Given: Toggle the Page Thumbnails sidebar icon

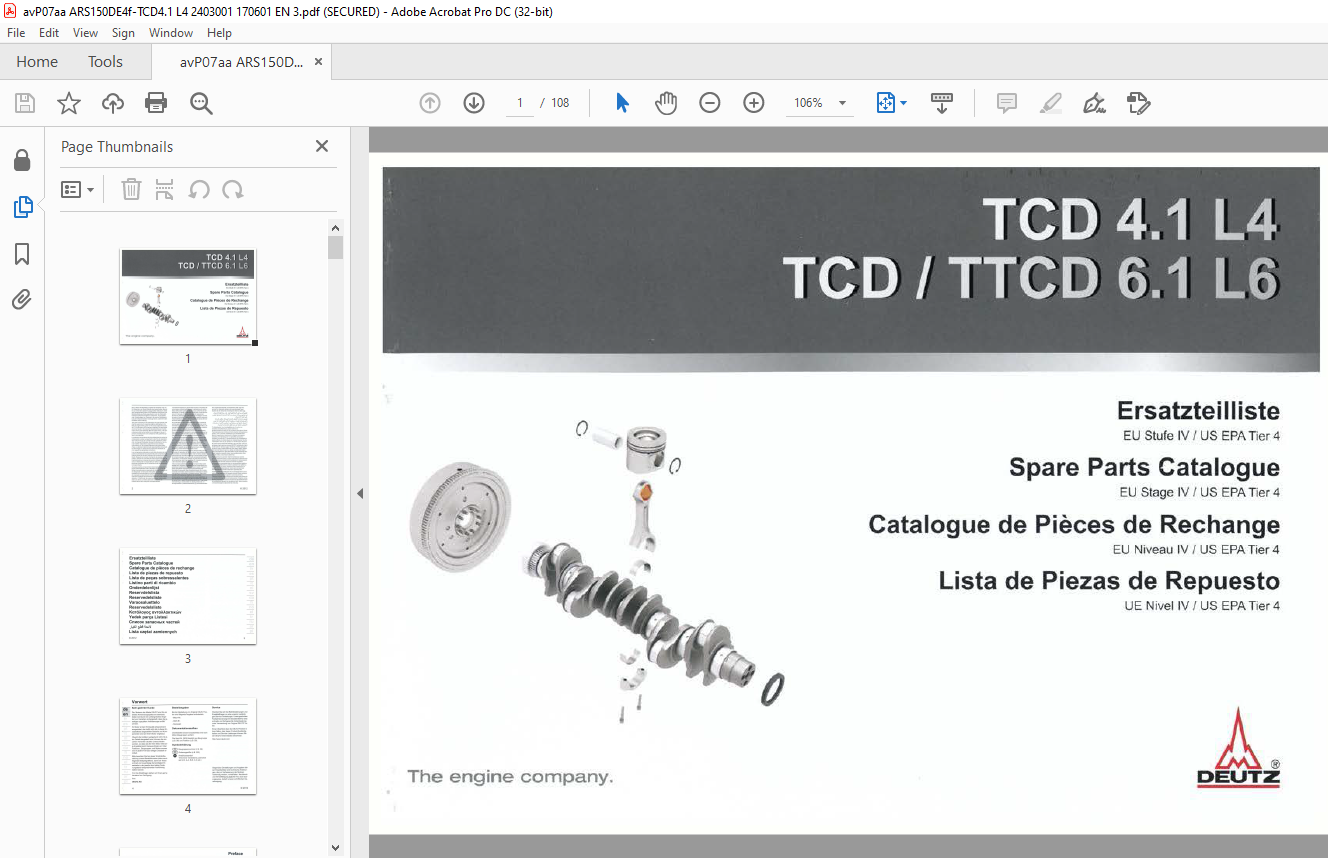Looking at the screenshot, I should (22, 207).
